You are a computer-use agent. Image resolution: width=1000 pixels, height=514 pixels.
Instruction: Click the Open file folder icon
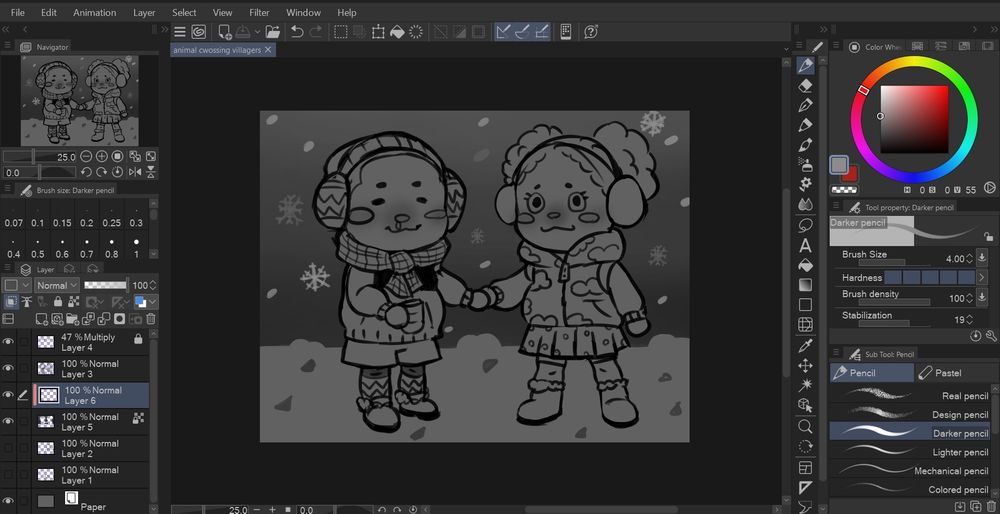(273, 32)
